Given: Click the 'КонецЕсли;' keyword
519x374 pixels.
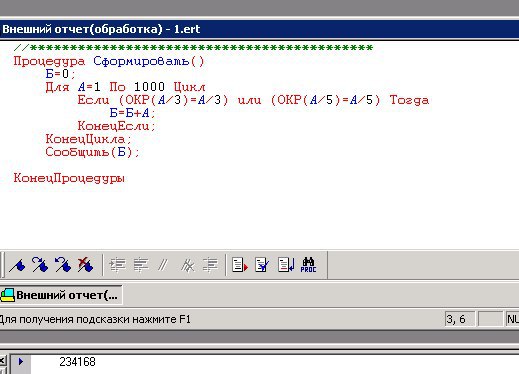Looking at the screenshot, I should click(x=117, y=126).
